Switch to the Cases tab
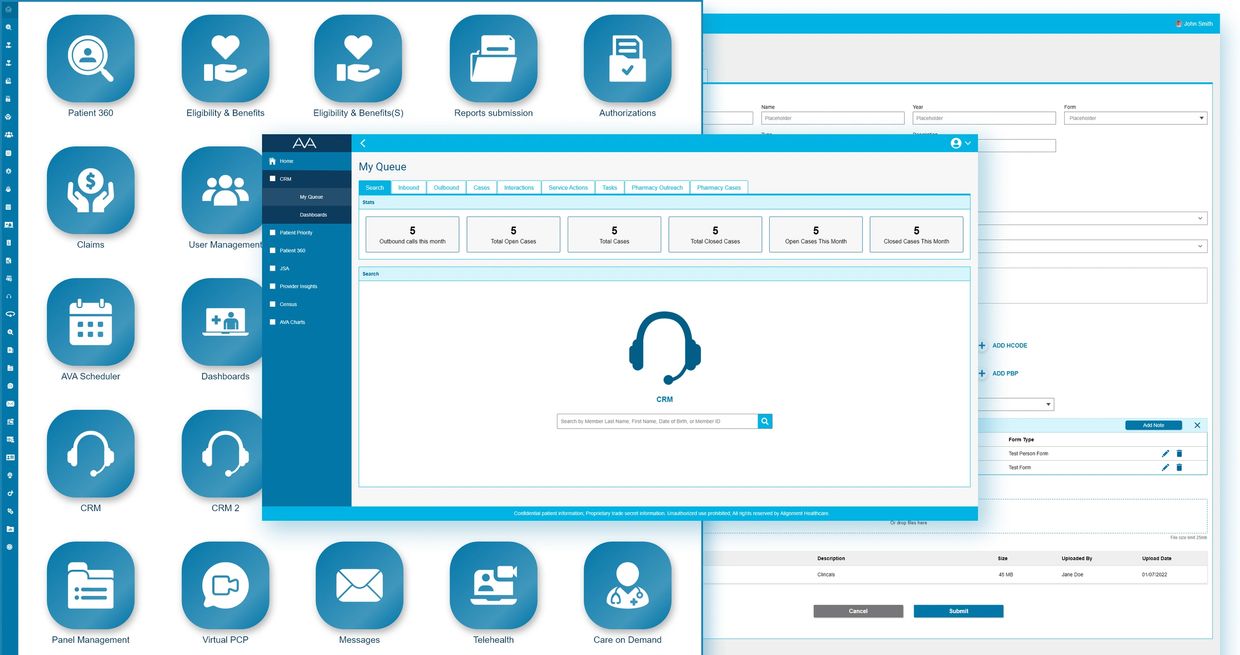This screenshot has height=655, width=1240. point(481,188)
